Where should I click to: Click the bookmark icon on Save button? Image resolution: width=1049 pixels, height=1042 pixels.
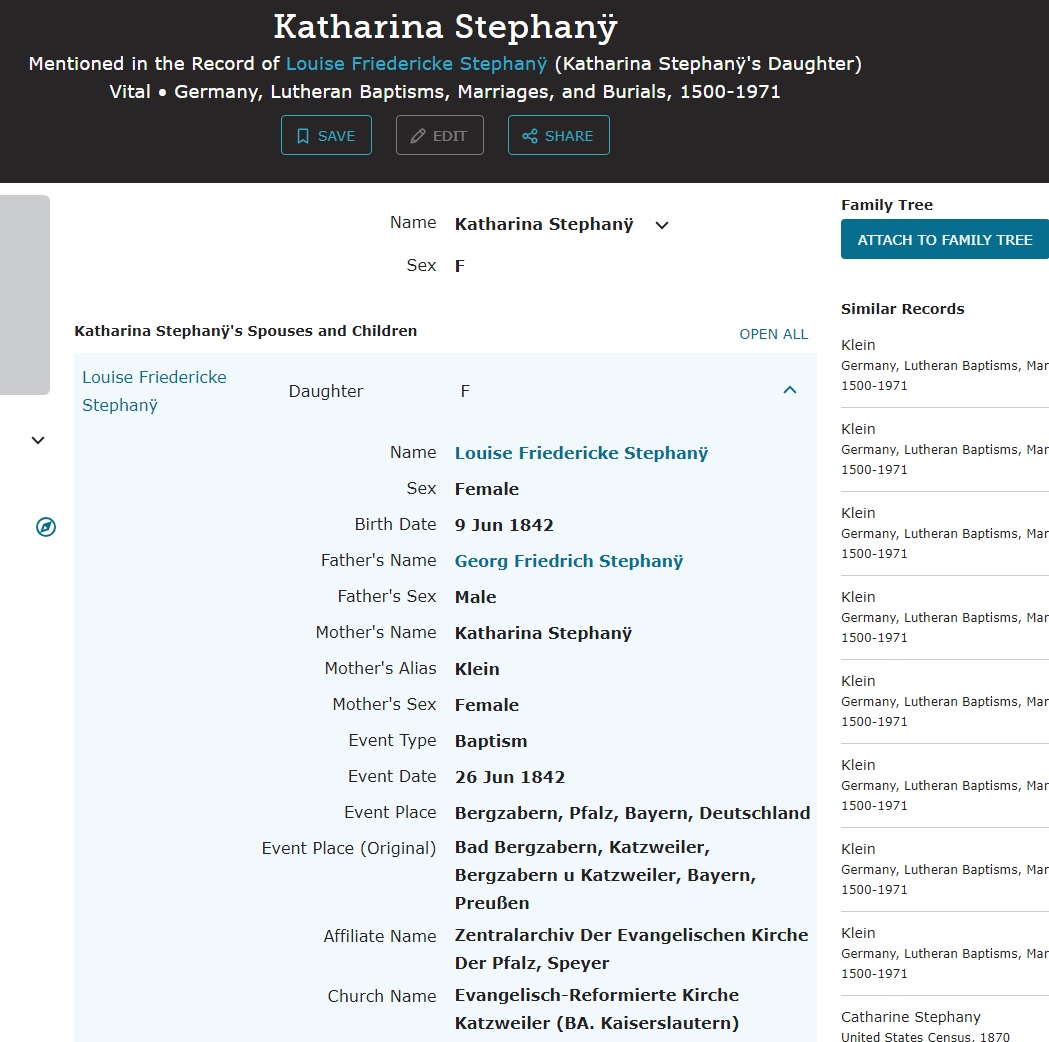pyautogui.click(x=303, y=136)
